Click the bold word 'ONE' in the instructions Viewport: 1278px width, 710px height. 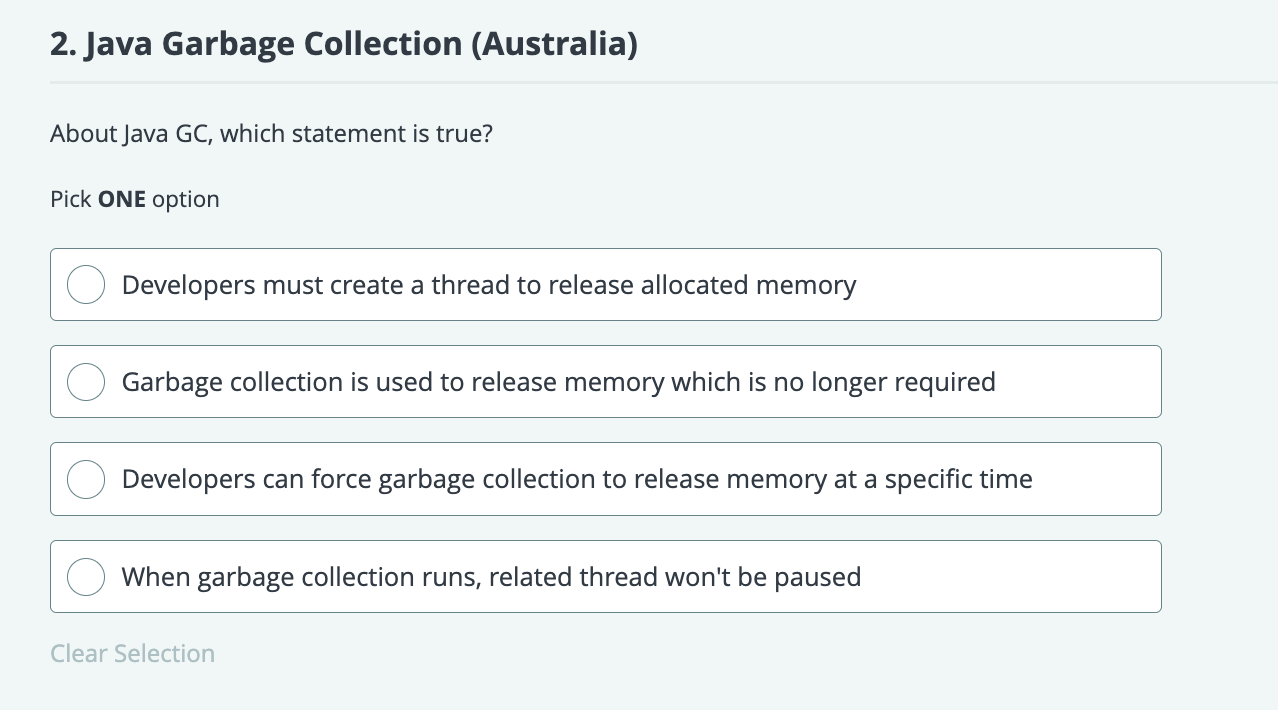122,199
